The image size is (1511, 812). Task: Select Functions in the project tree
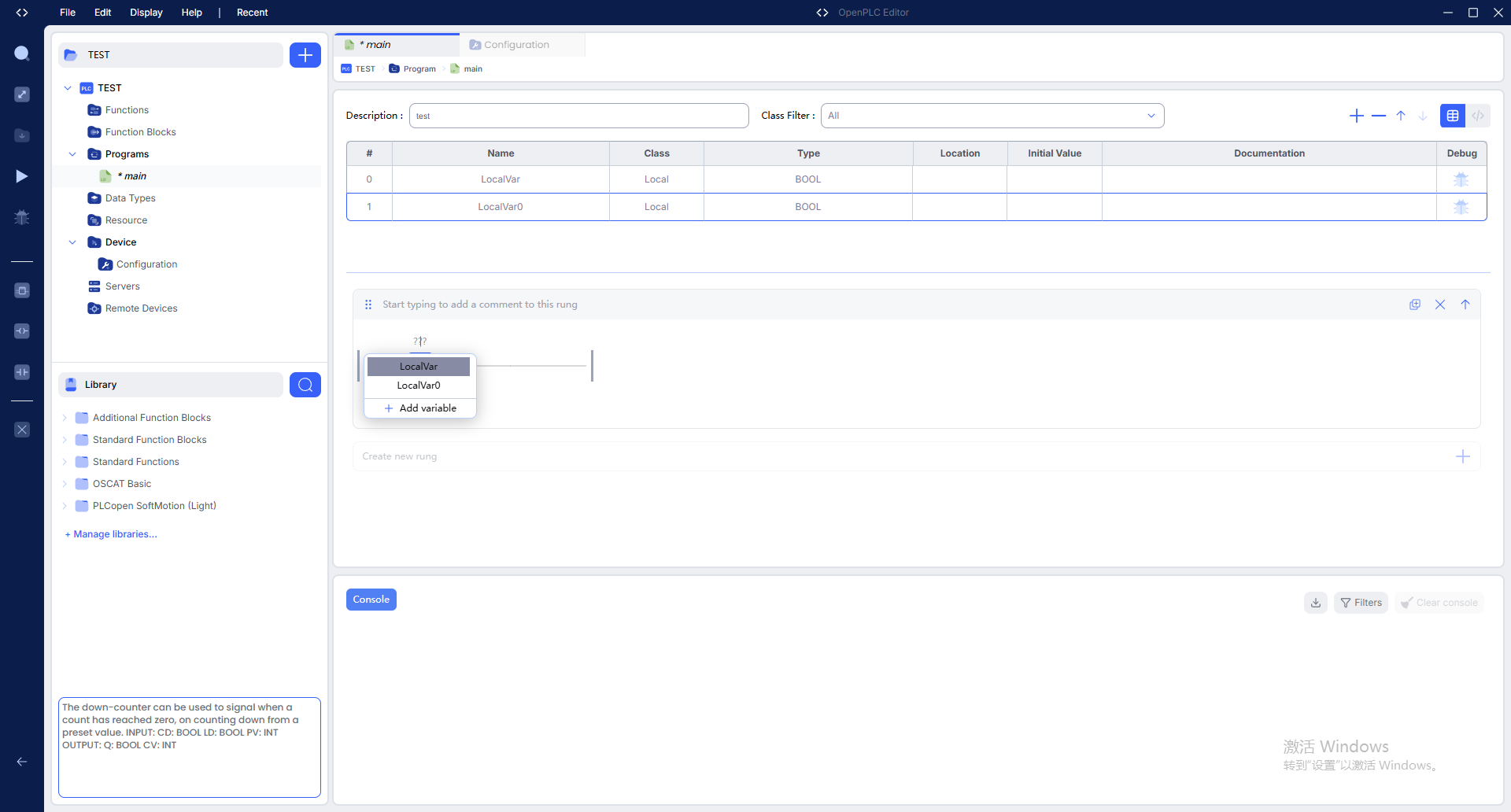pyautogui.click(x=127, y=110)
